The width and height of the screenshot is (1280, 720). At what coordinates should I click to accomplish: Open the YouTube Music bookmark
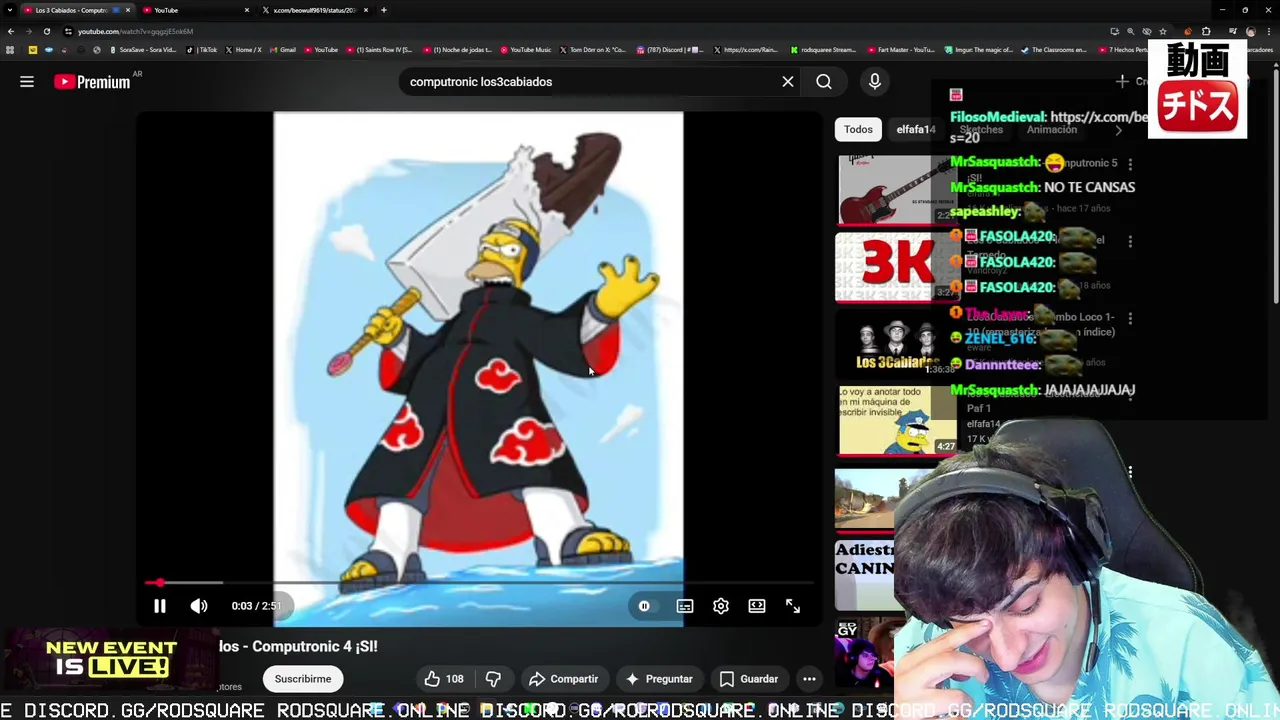point(526,49)
